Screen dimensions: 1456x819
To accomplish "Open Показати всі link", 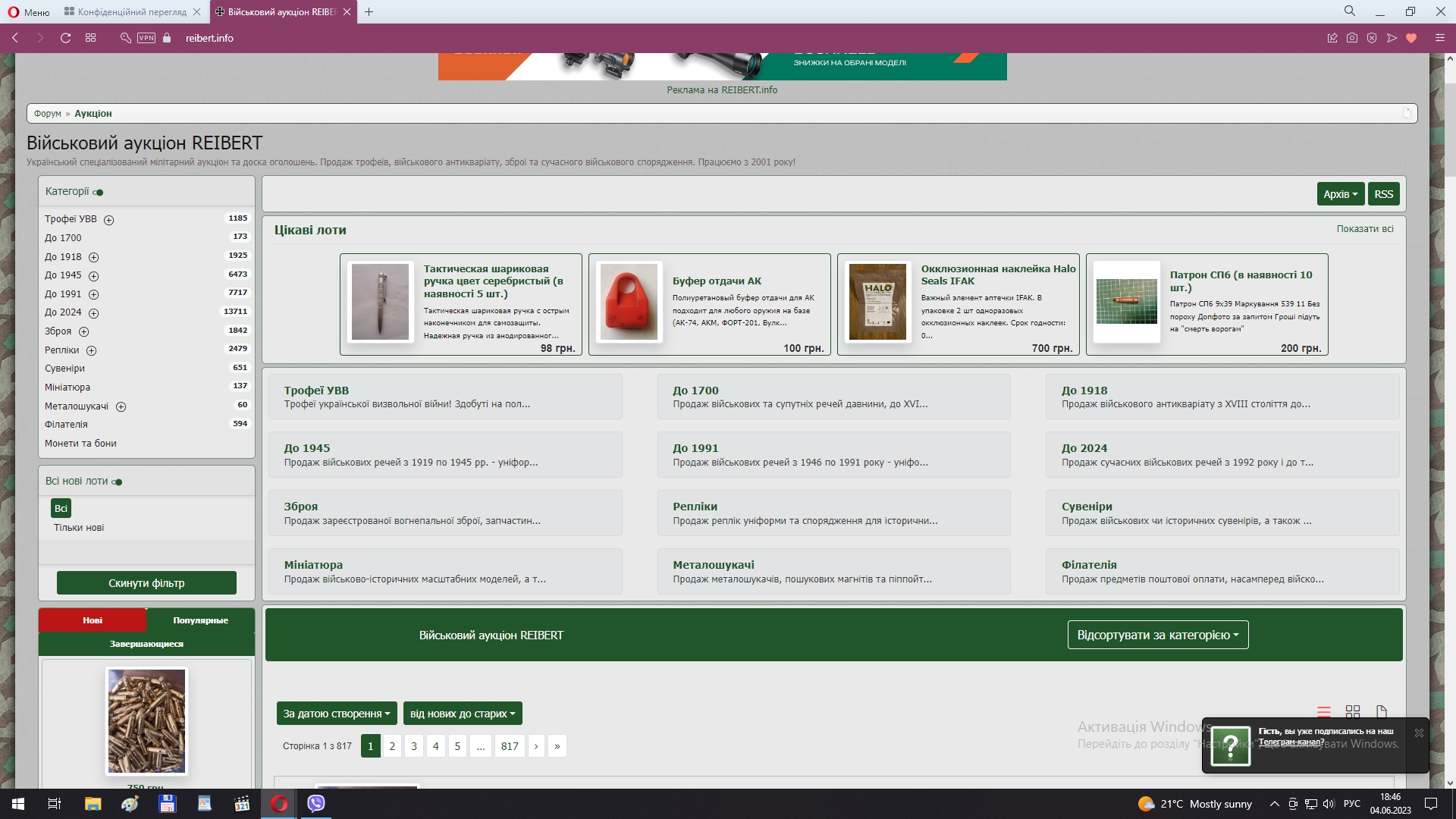I will tap(1365, 229).
